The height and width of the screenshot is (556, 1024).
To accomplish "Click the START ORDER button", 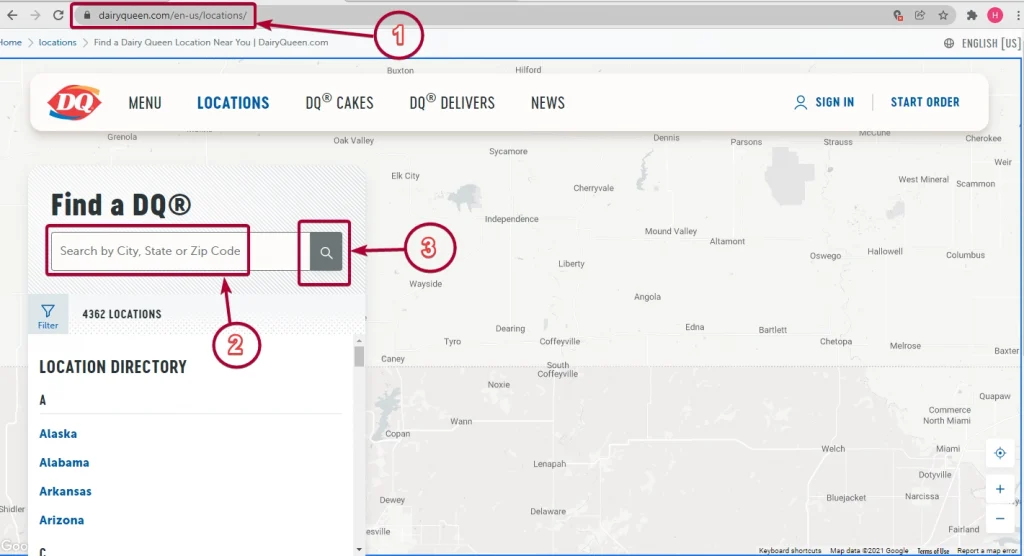I will tap(925, 102).
